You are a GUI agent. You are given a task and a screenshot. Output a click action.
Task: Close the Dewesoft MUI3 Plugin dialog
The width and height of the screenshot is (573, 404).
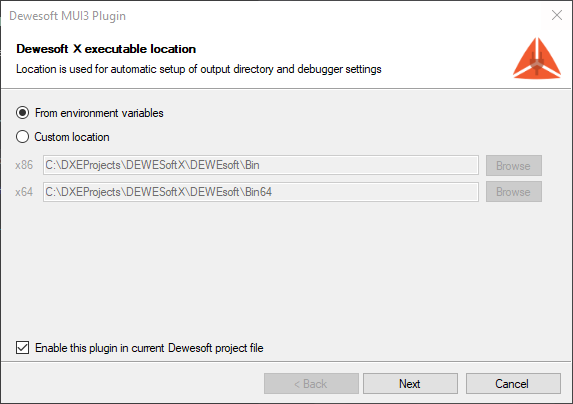click(x=557, y=15)
